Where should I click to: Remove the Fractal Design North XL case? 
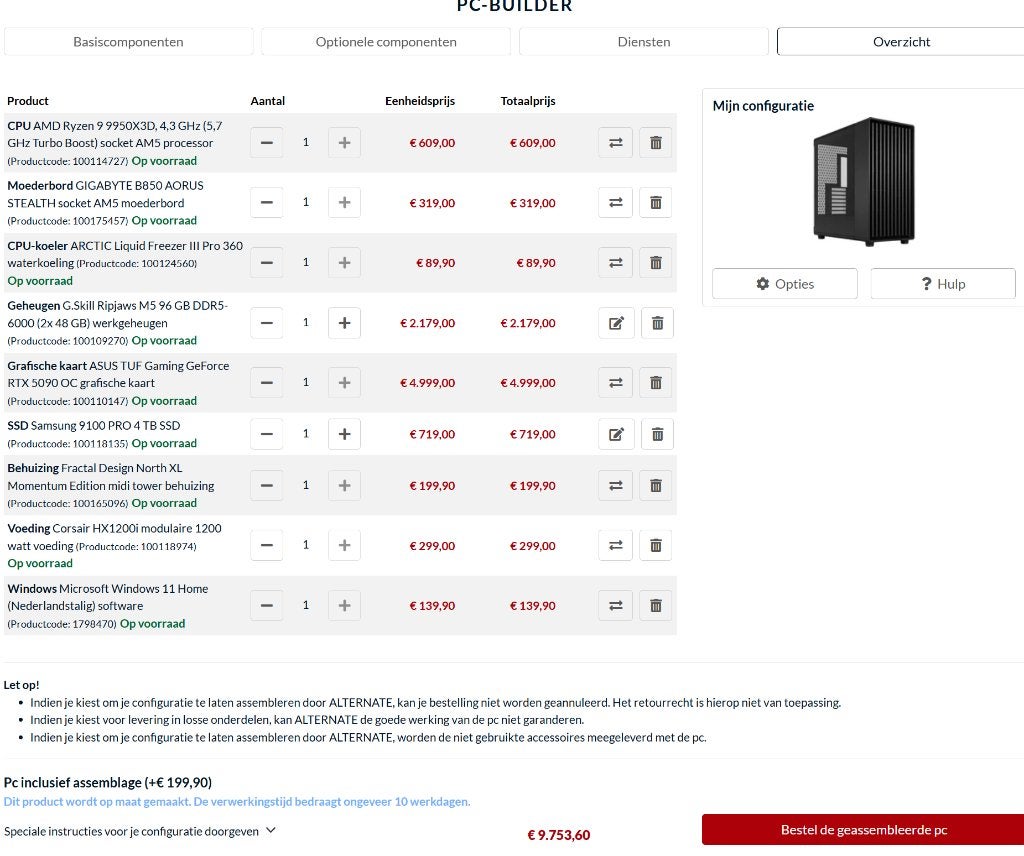click(x=656, y=486)
